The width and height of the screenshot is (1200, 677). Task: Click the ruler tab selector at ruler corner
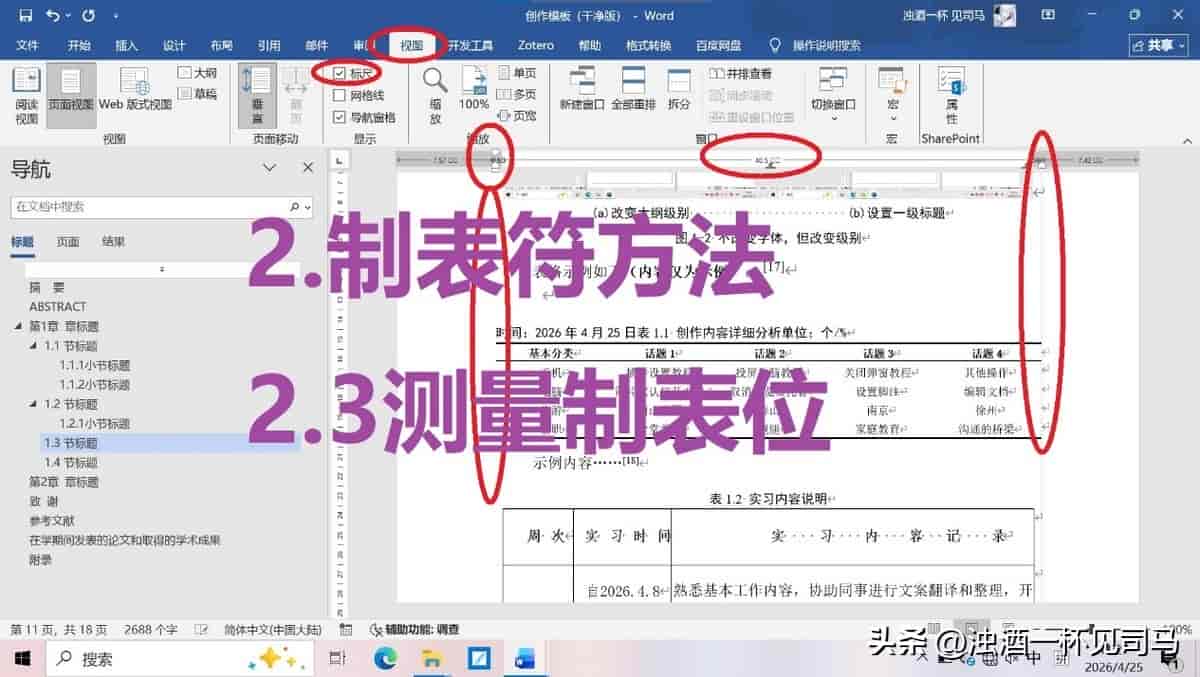pos(339,160)
